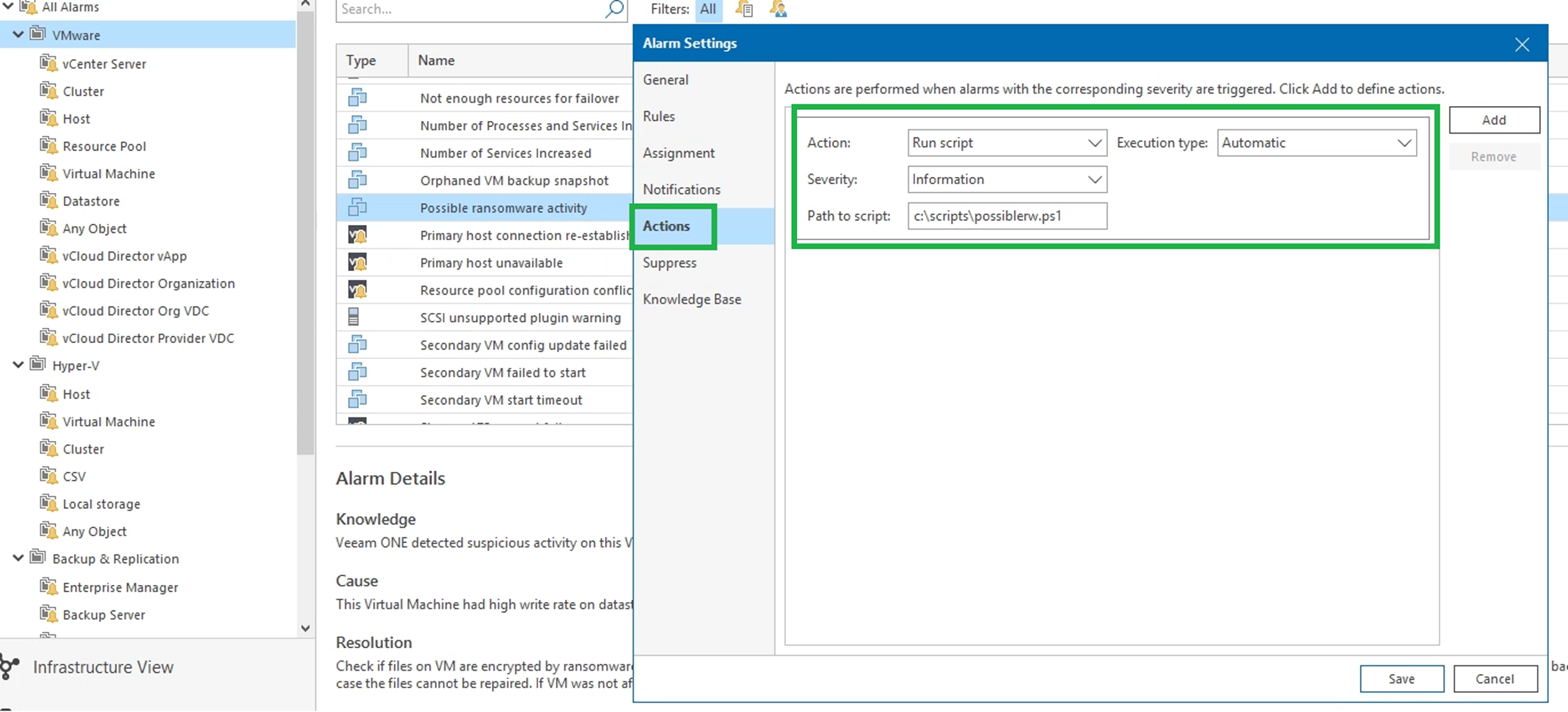The width and height of the screenshot is (1568, 712).
Task: Select Virtual Machine under VMware
Action: (x=108, y=174)
